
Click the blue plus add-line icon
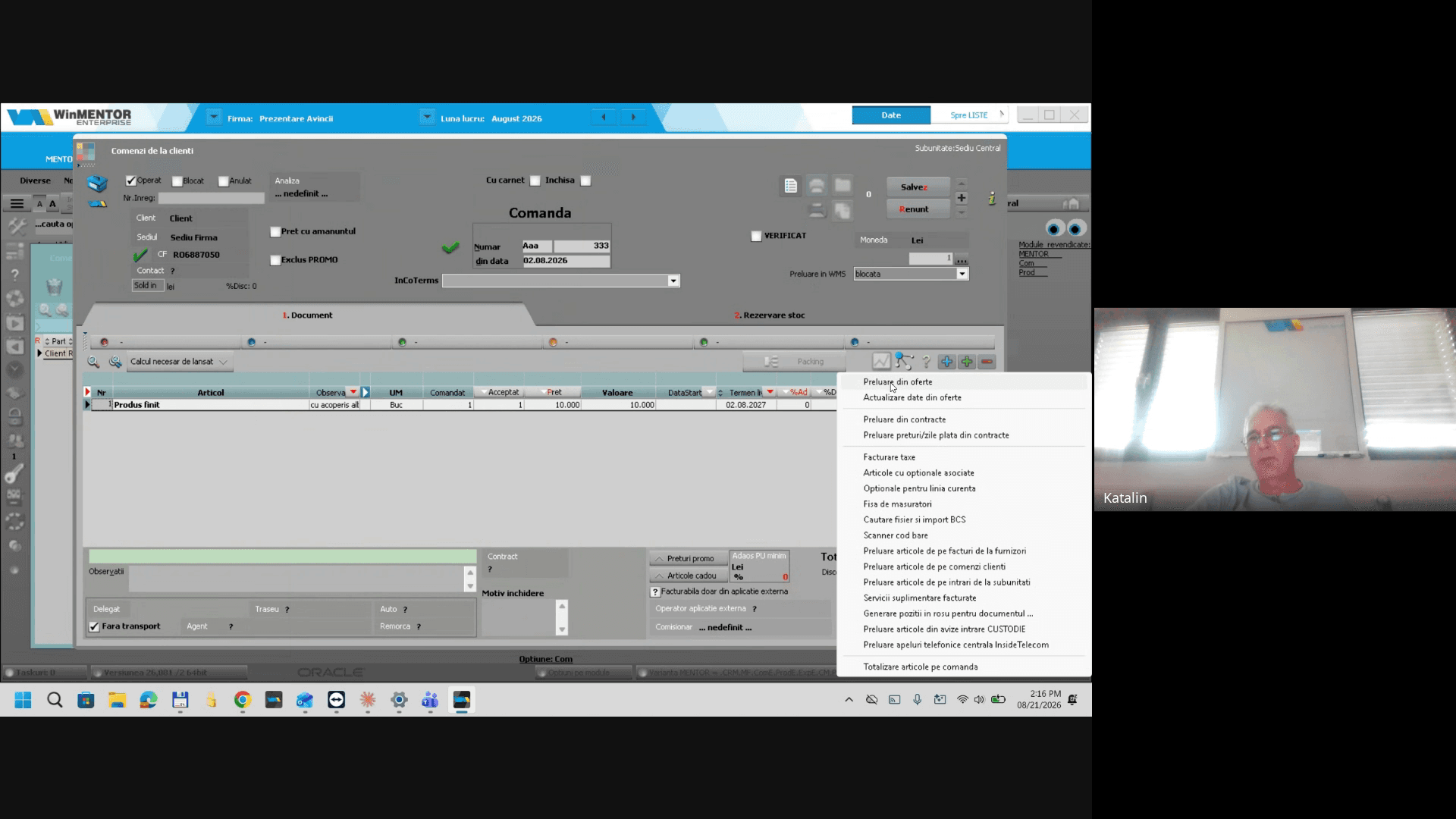click(x=946, y=362)
